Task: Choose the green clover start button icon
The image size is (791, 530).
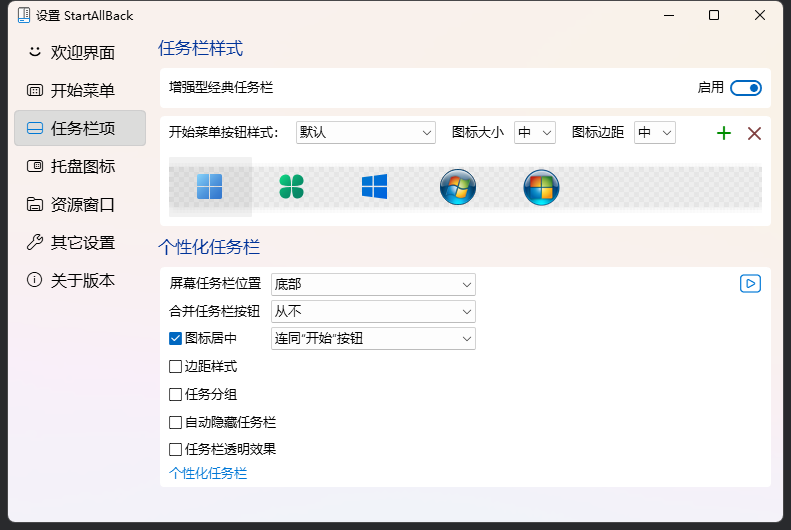Action: (292, 187)
